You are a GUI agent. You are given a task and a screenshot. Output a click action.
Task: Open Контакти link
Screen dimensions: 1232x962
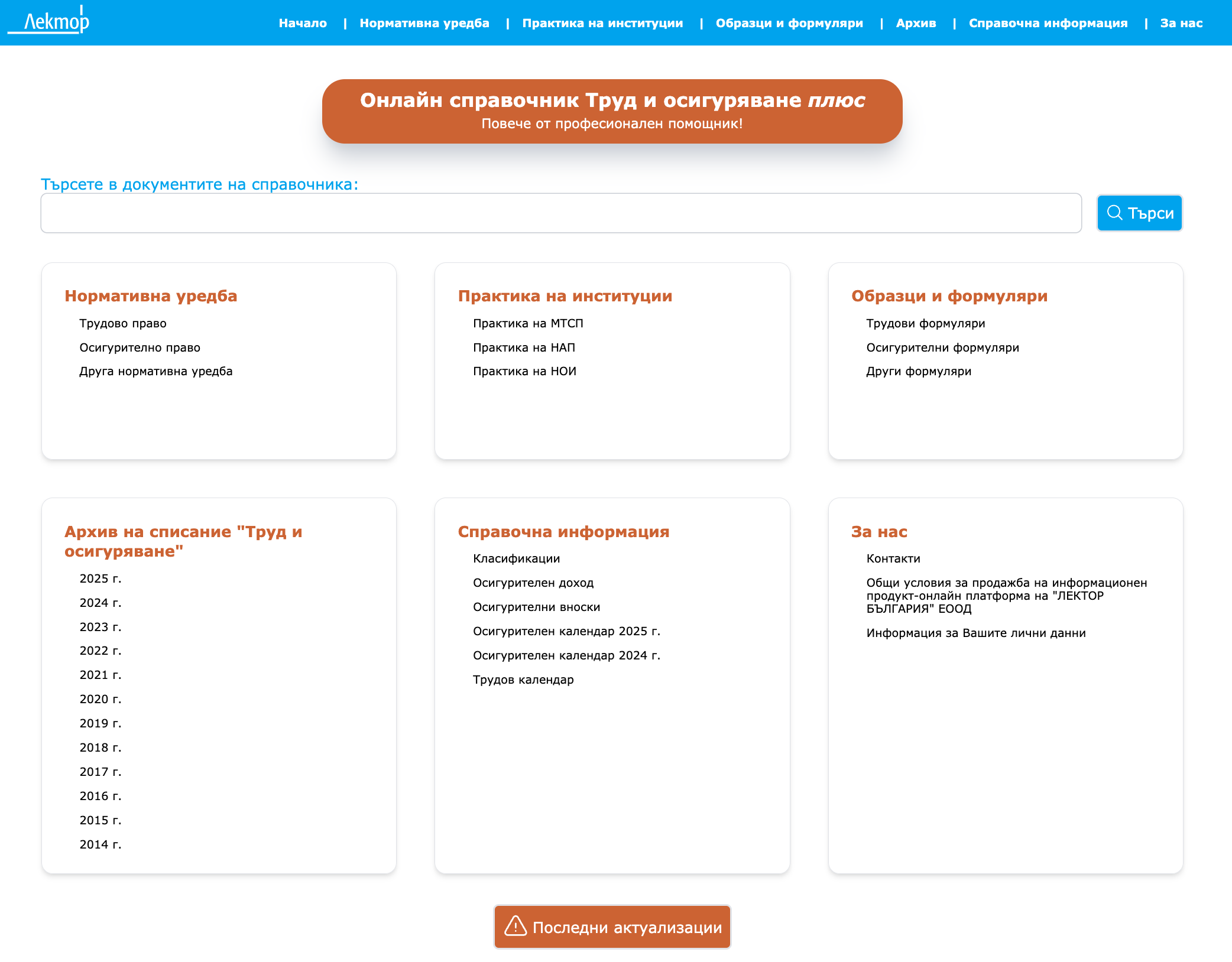pyautogui.click(x=893, y=558)
